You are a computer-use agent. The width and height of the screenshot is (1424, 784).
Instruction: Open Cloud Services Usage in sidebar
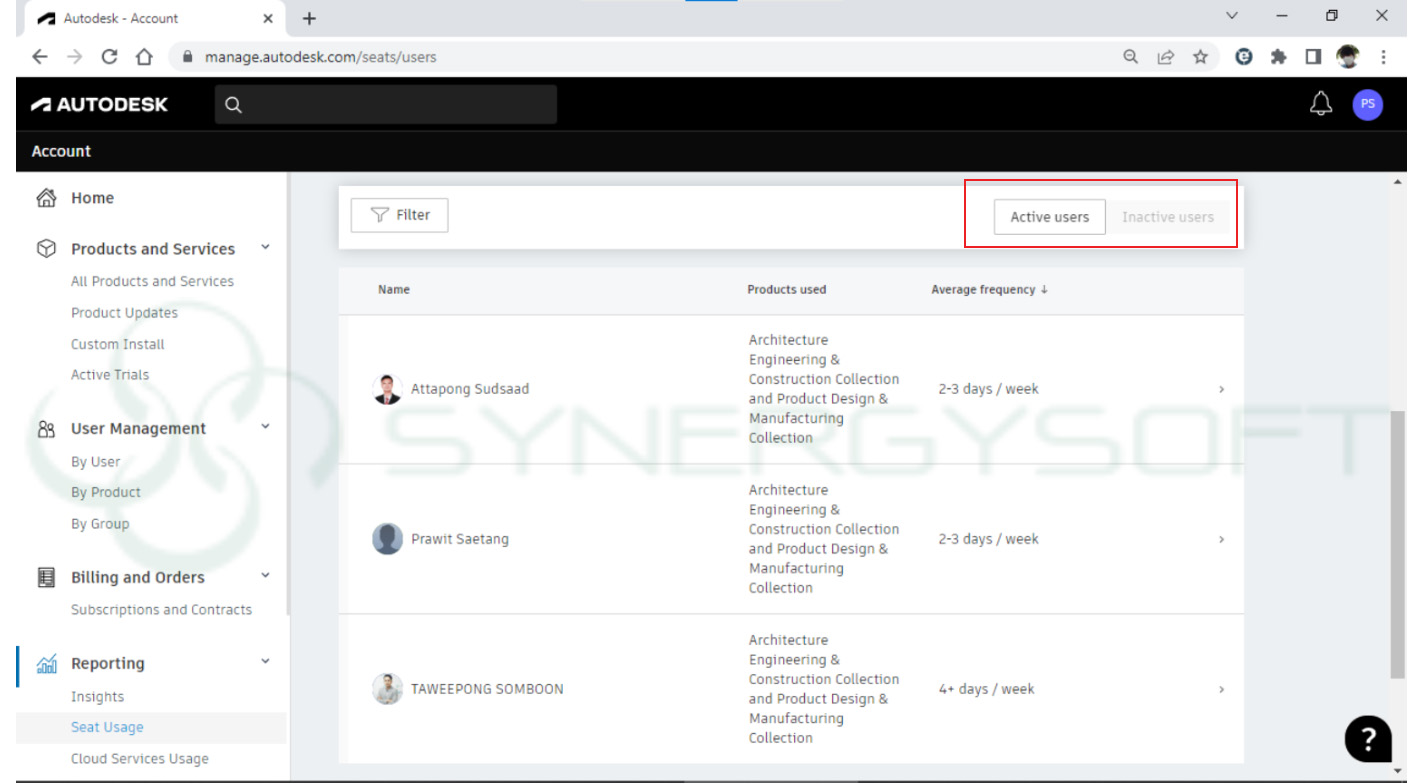click(139, 758)
